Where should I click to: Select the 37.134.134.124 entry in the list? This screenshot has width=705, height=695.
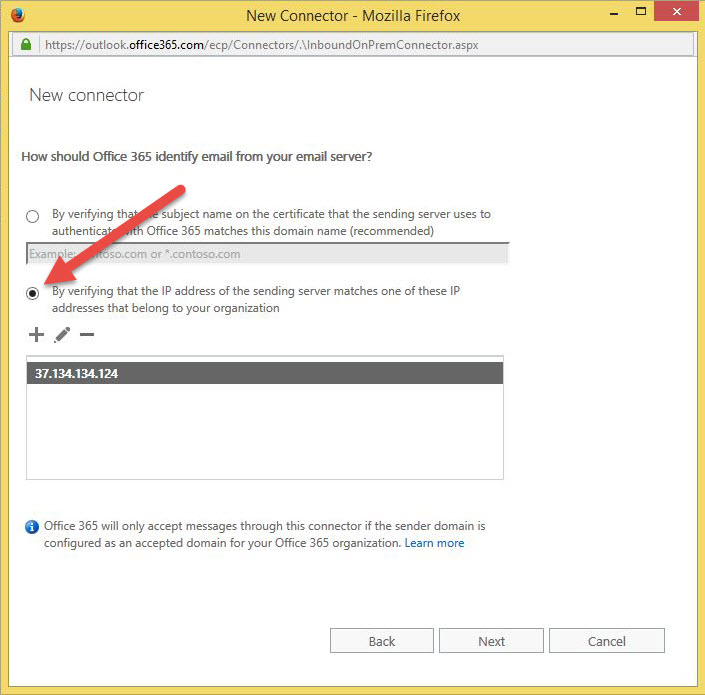coord(265,373)
